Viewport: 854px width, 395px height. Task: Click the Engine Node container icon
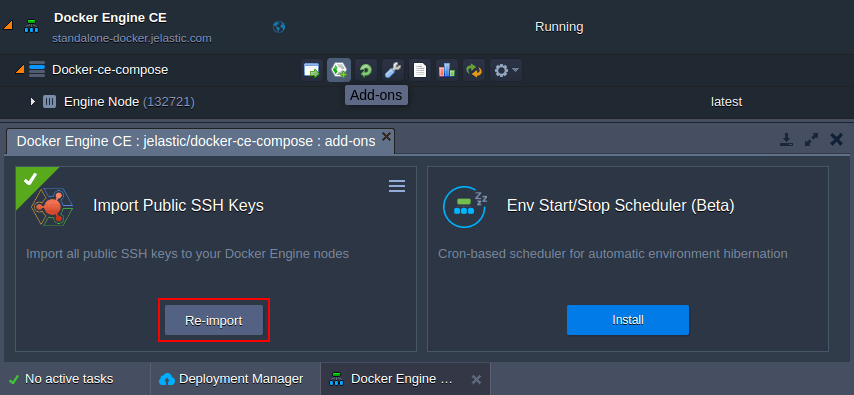click(x=50, y=101)
